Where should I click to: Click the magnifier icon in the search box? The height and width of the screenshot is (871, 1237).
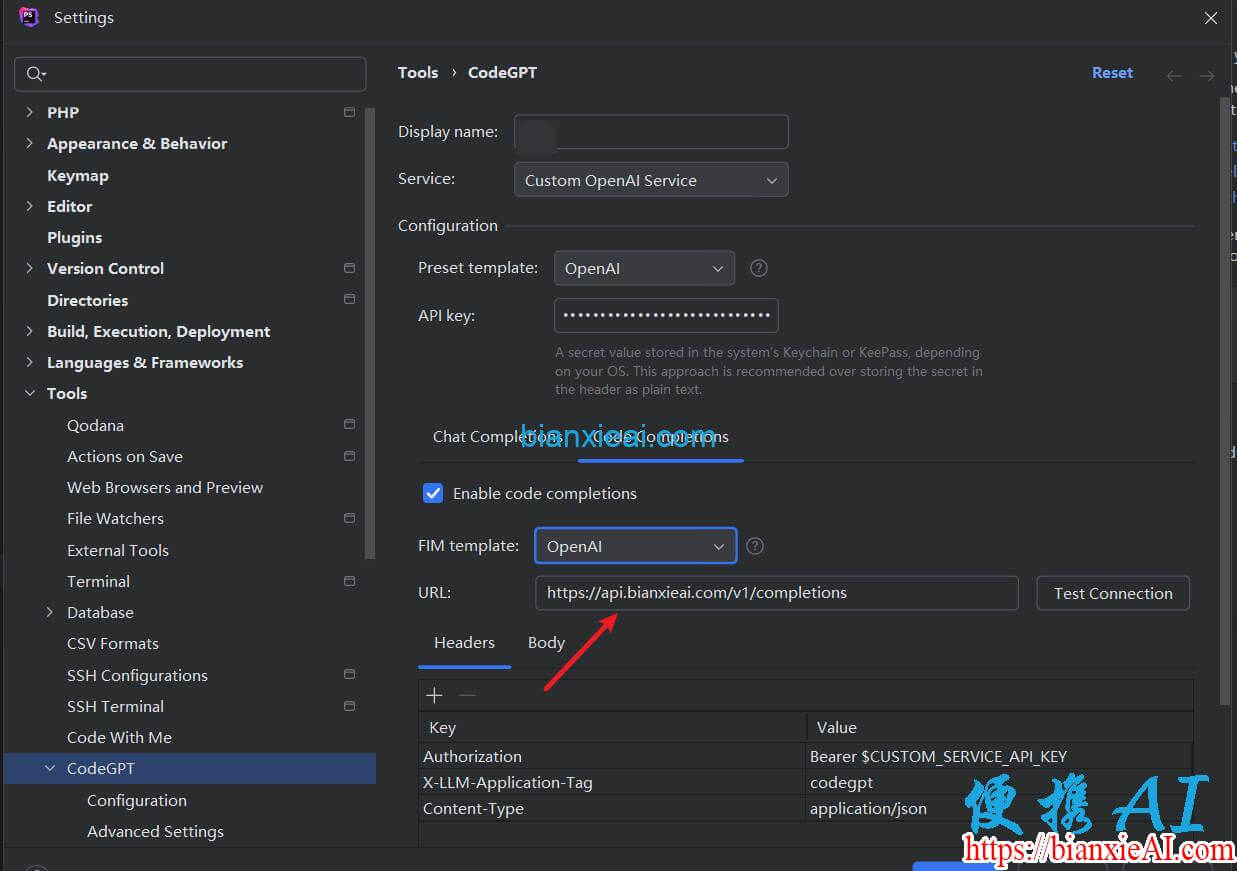33,73
